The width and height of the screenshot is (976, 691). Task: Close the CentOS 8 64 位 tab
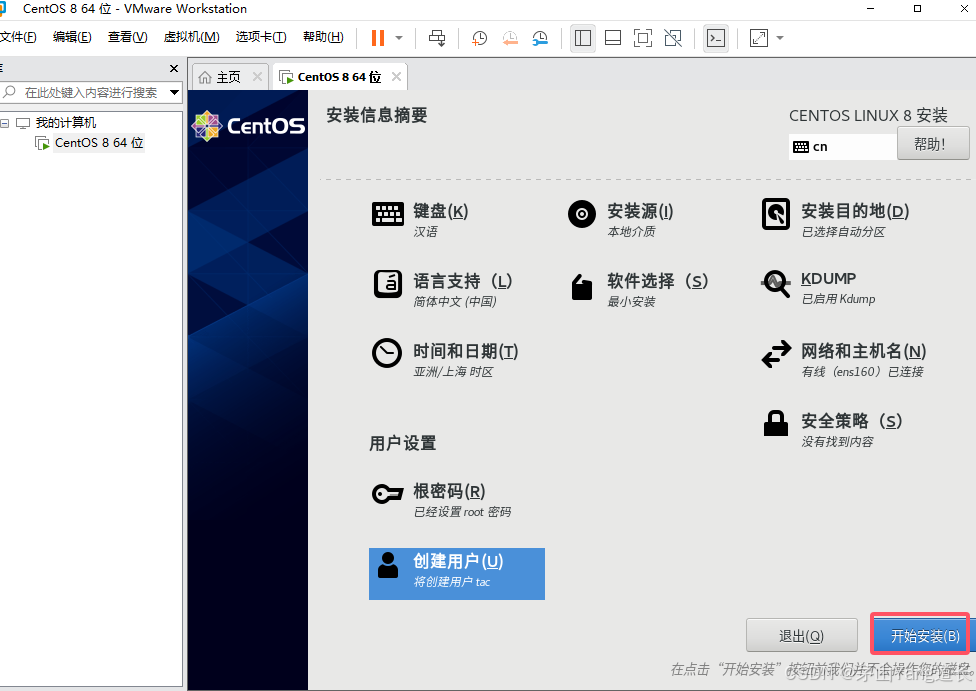tap(396, 77)
